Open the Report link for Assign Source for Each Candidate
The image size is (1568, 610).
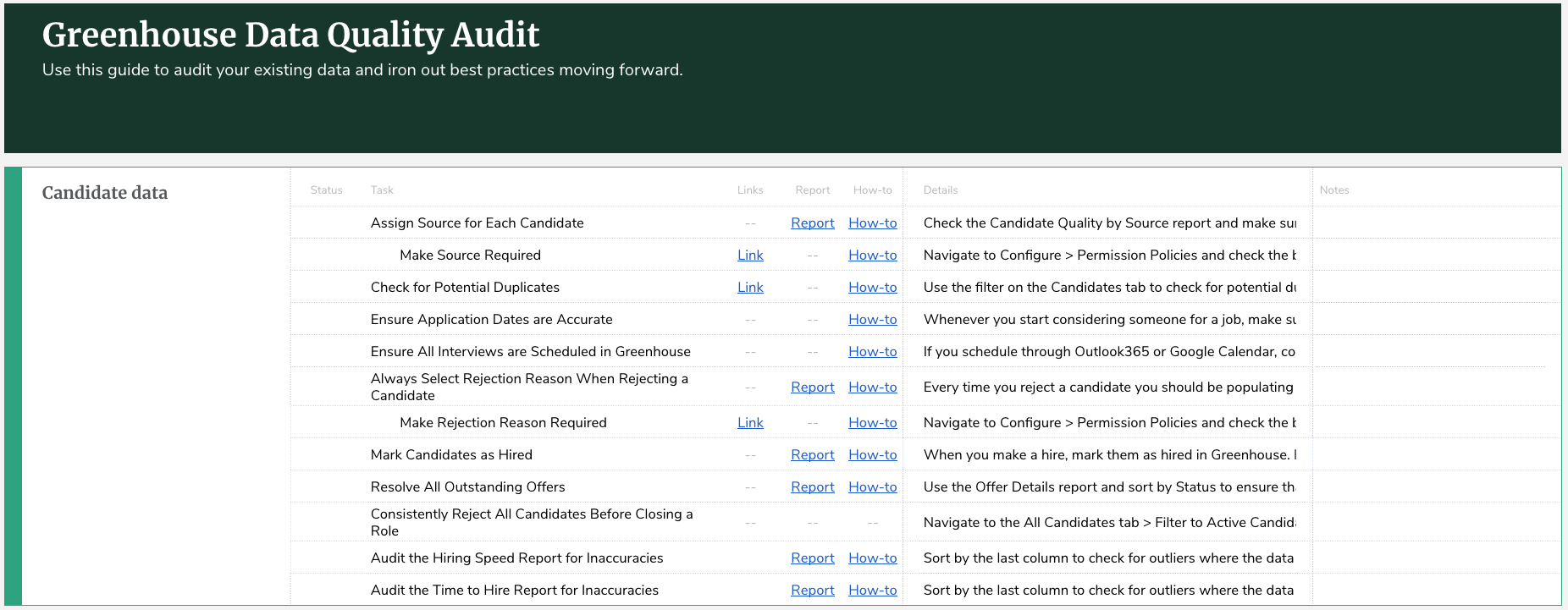click(x=812, y=223)
